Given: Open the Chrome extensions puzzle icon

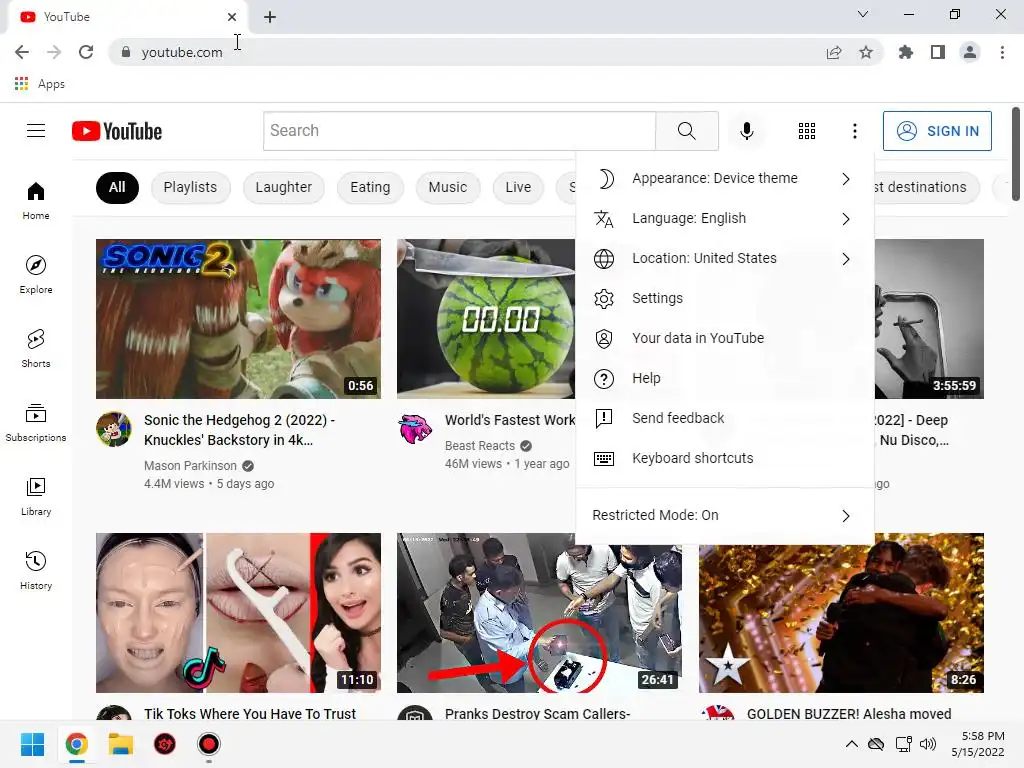Looking at the screenshot, I should click(x=906, y=52).
